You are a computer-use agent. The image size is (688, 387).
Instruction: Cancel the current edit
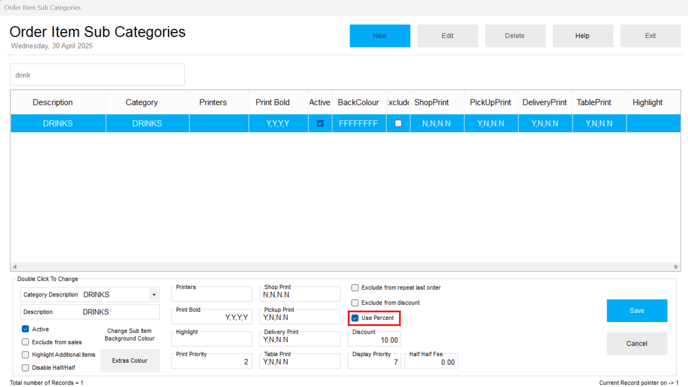(x=637, y=344)
